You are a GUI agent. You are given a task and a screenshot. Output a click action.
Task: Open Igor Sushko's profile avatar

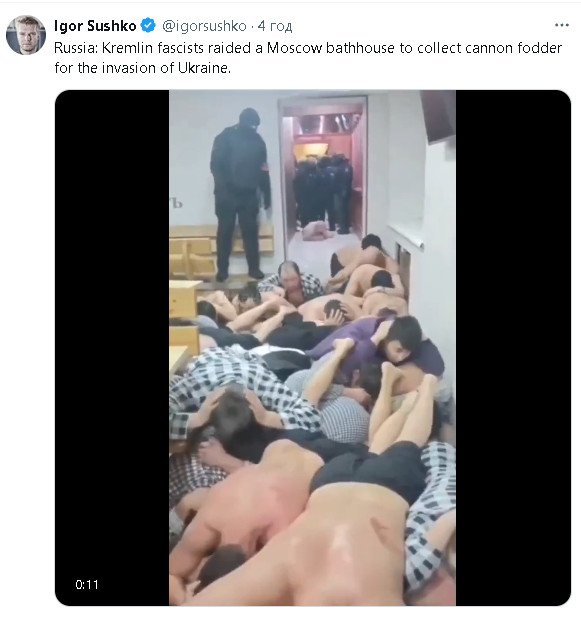pyautogui.click(x=26, y=35)
